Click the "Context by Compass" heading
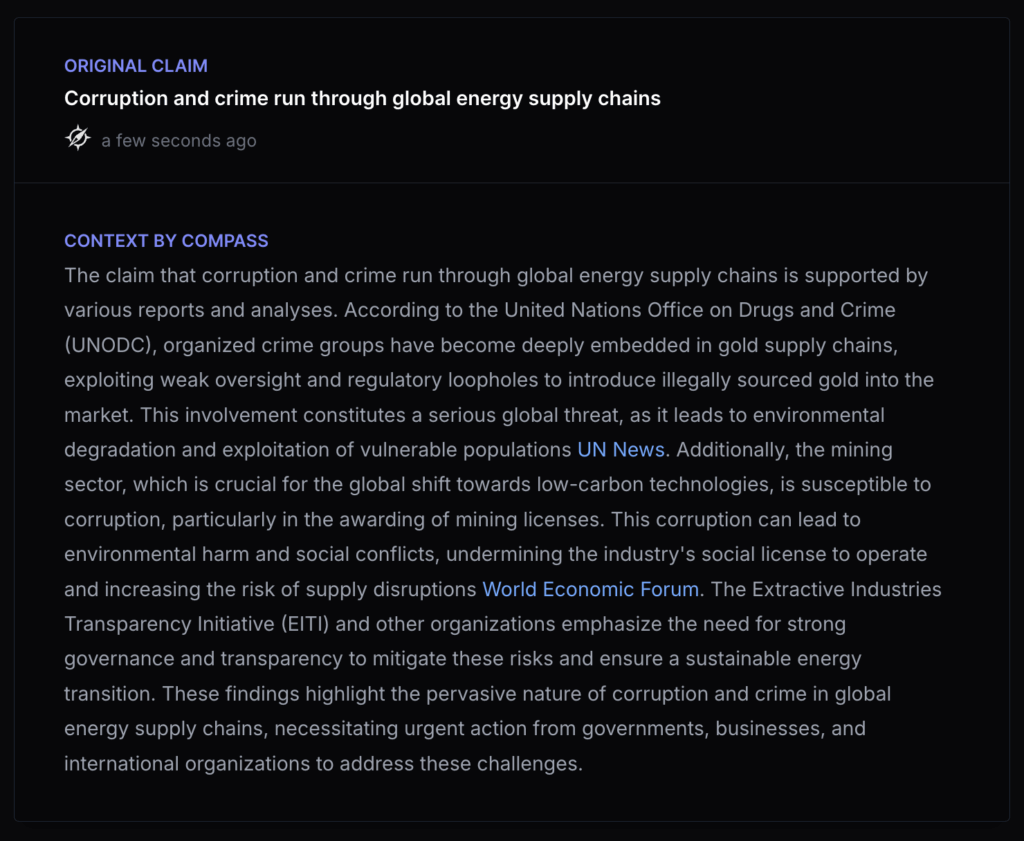1024x841 pixels. pyautogui.click(x=166, y=241)
